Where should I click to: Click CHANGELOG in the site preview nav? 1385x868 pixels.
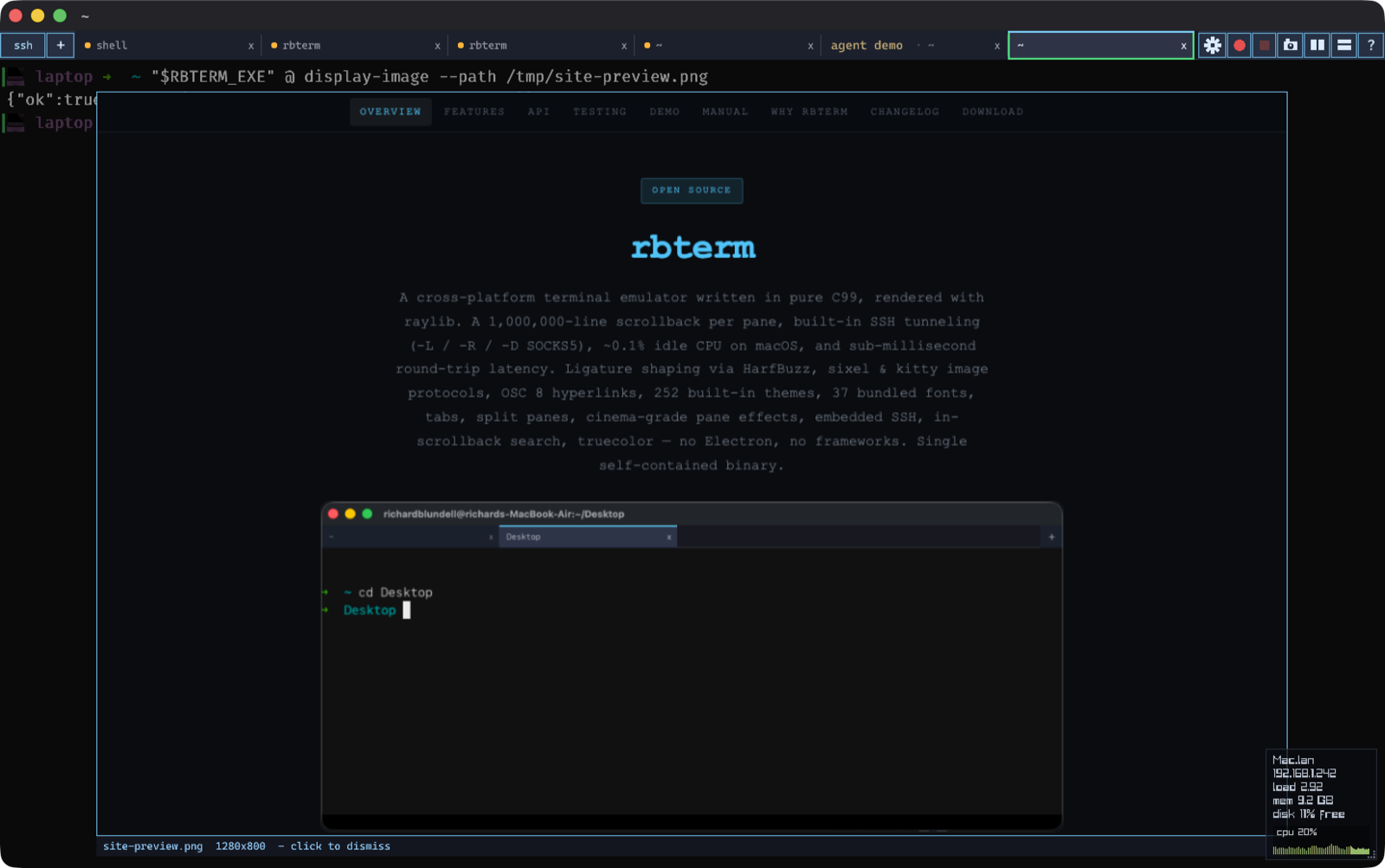(905, 112)
